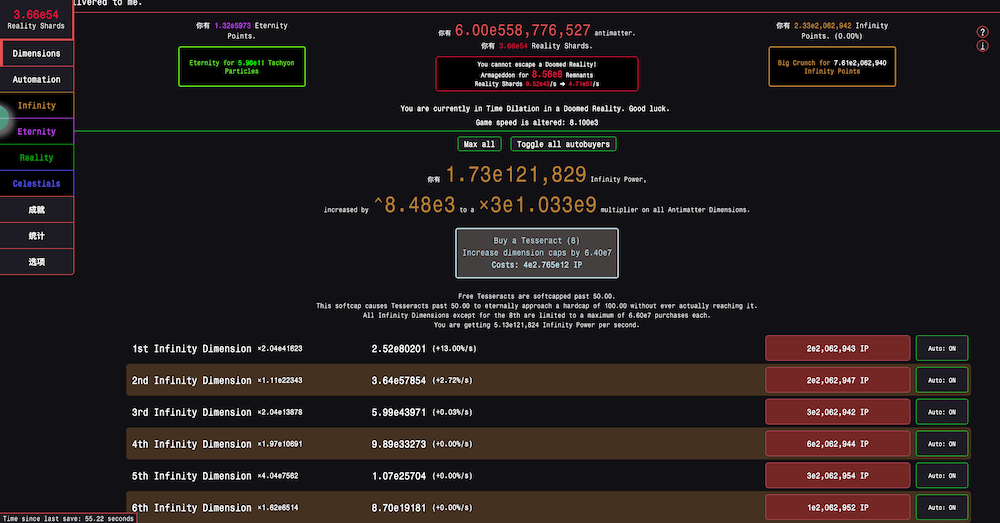
Task: Click the exclamation info icon below help
Action: (982, 46)
